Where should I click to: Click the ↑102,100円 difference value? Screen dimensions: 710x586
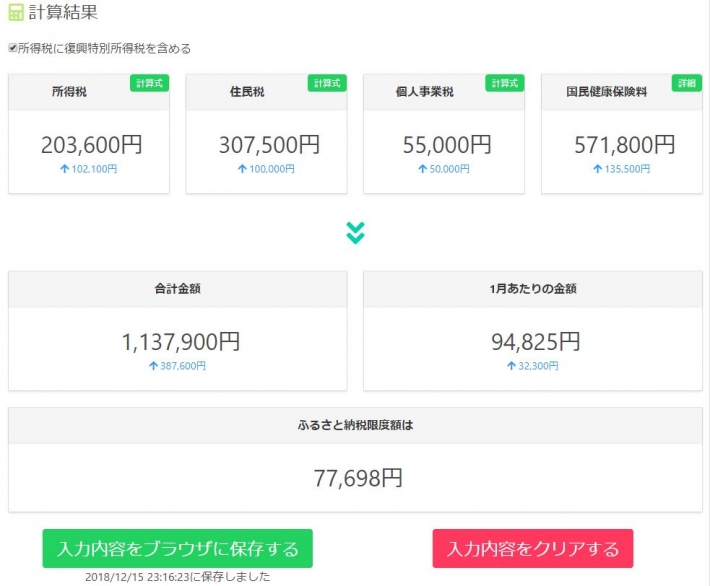[x=89, y=169]
